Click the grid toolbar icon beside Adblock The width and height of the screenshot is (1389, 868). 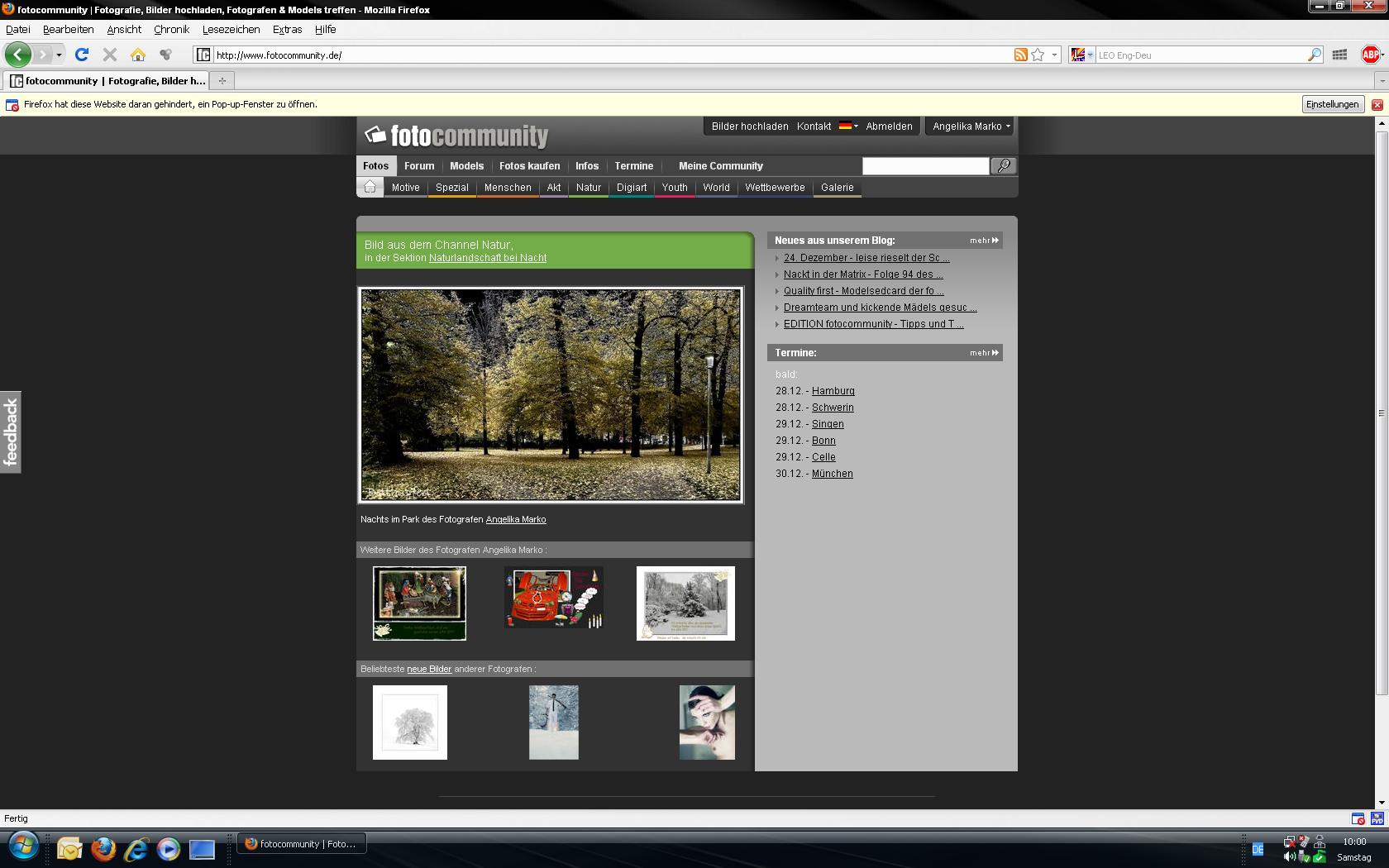coord(1340,55)
